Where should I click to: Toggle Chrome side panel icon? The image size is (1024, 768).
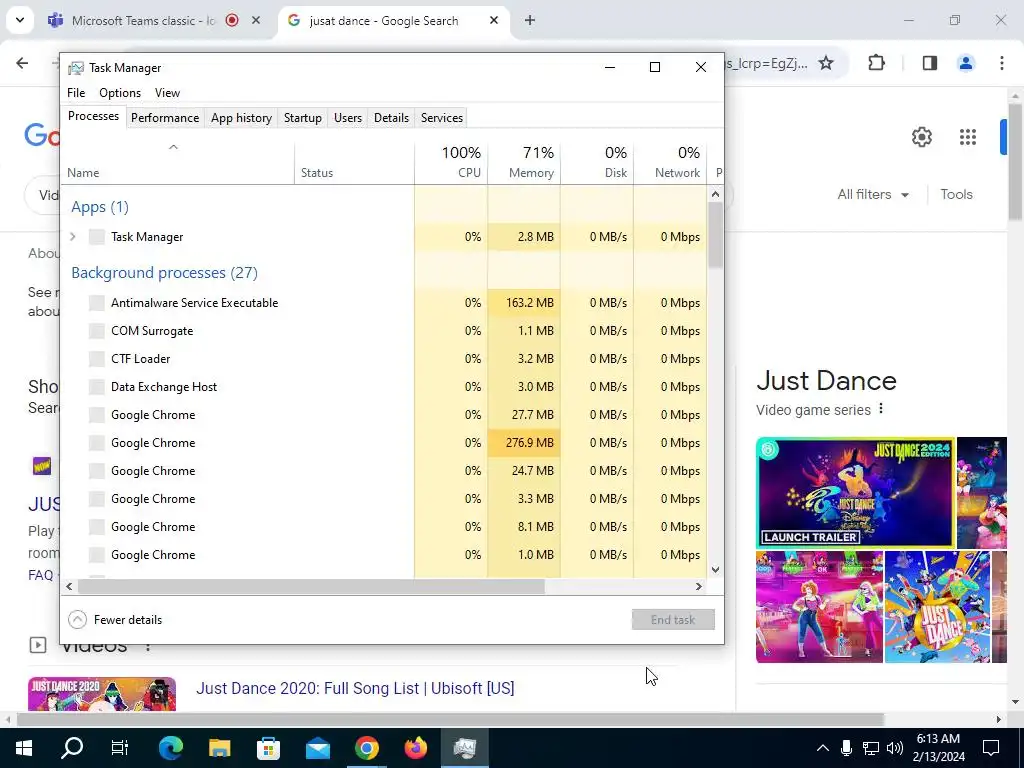point(930,63)
